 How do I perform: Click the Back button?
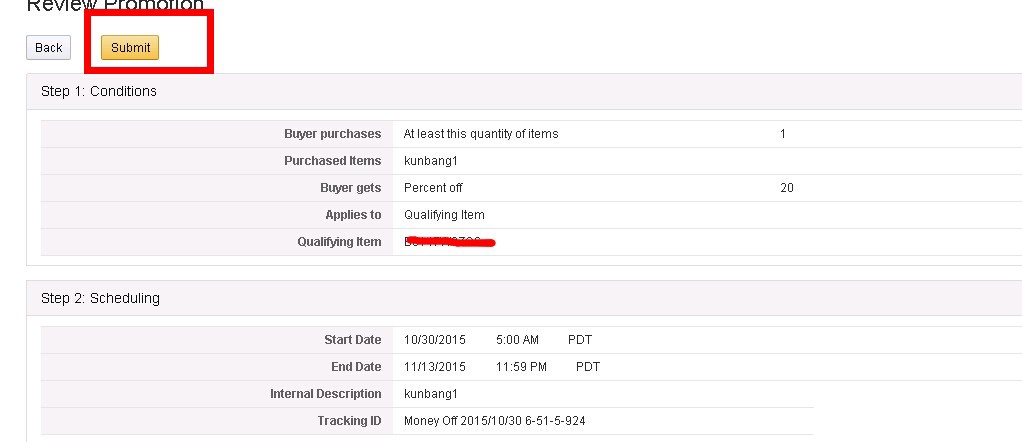[48, 48]
